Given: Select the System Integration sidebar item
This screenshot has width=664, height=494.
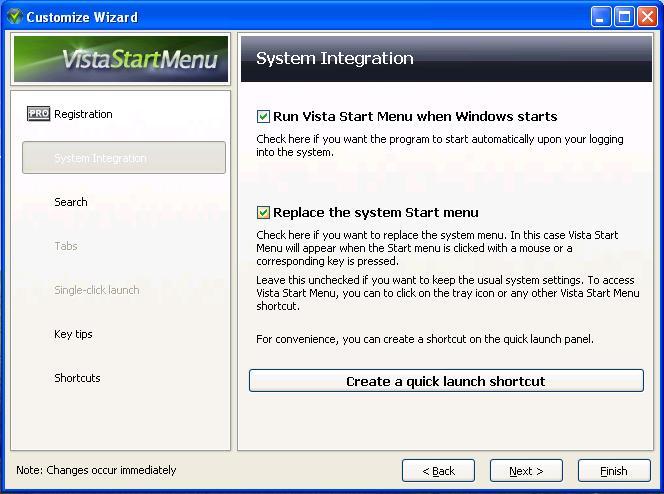Looking at the screenshot, I should coord(124,157).
